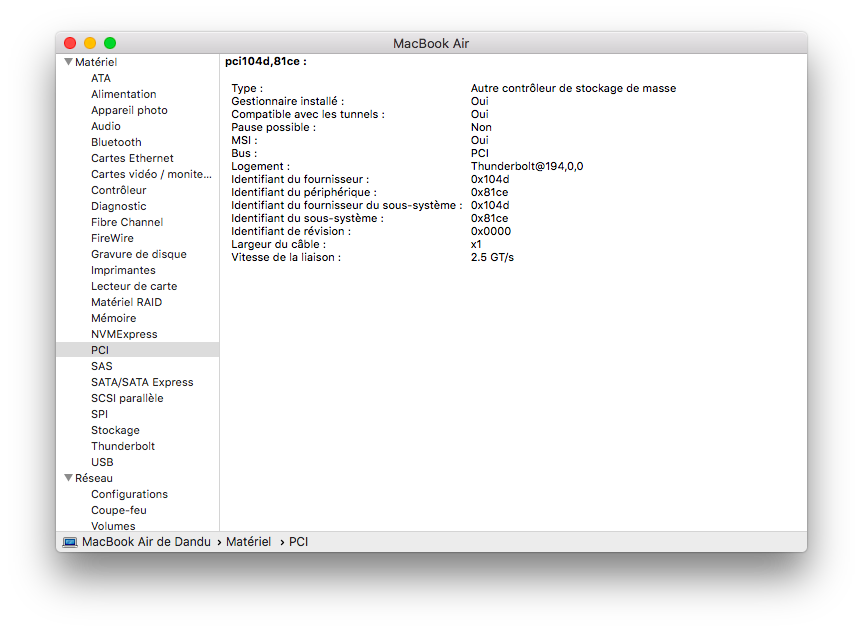Select the highlighted PCI sidebar entry

click(x=138, y=350)
